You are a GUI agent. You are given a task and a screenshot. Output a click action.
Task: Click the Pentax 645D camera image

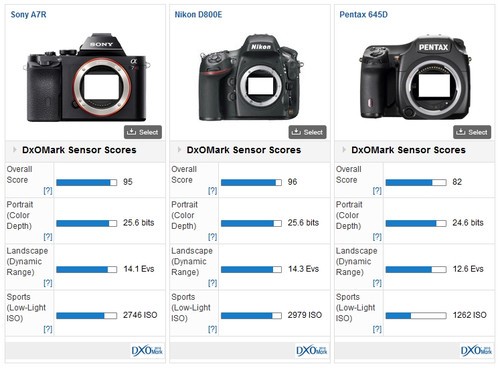coord(416,78)
